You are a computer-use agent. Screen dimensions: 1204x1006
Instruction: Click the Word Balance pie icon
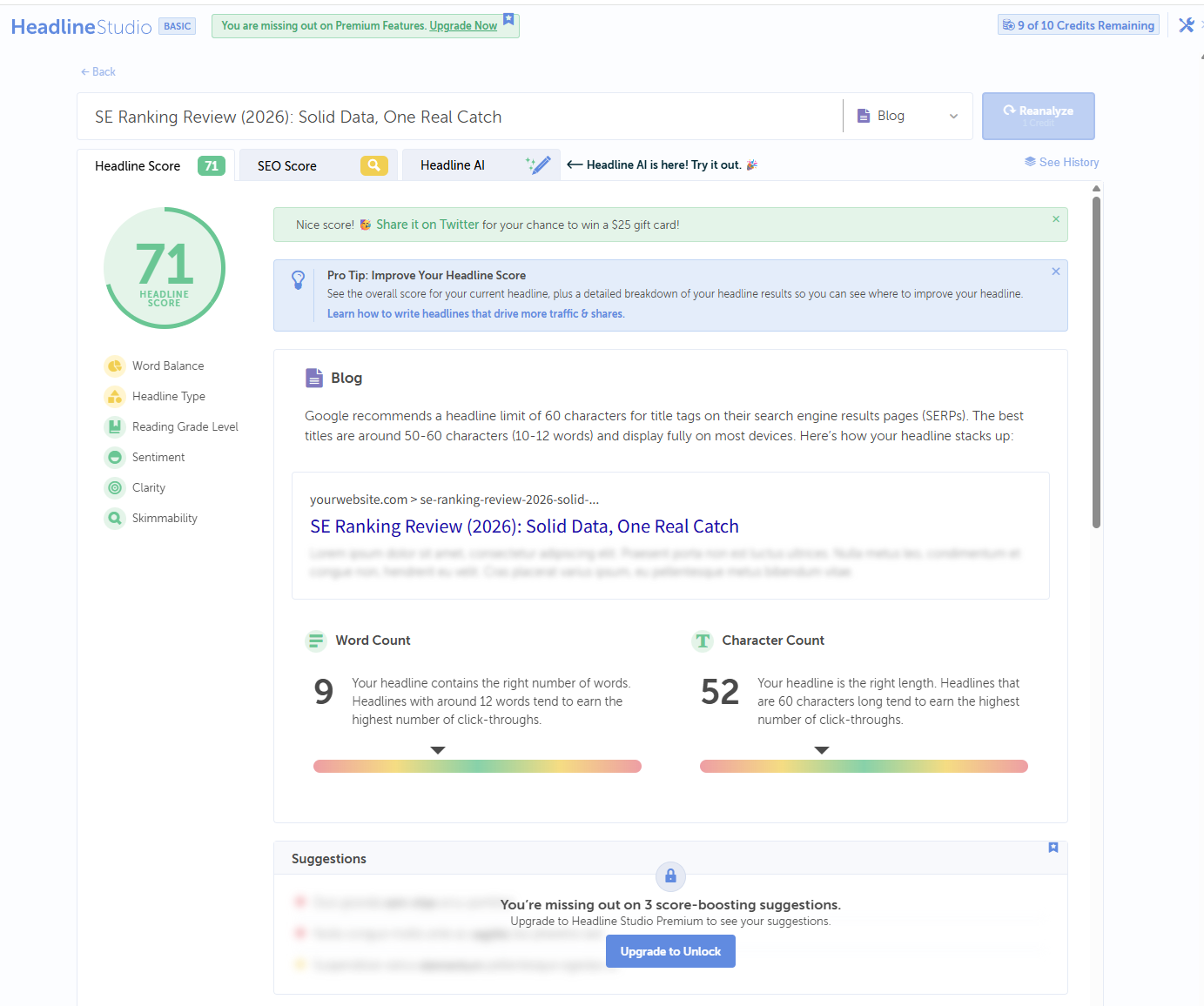[115, 366]
